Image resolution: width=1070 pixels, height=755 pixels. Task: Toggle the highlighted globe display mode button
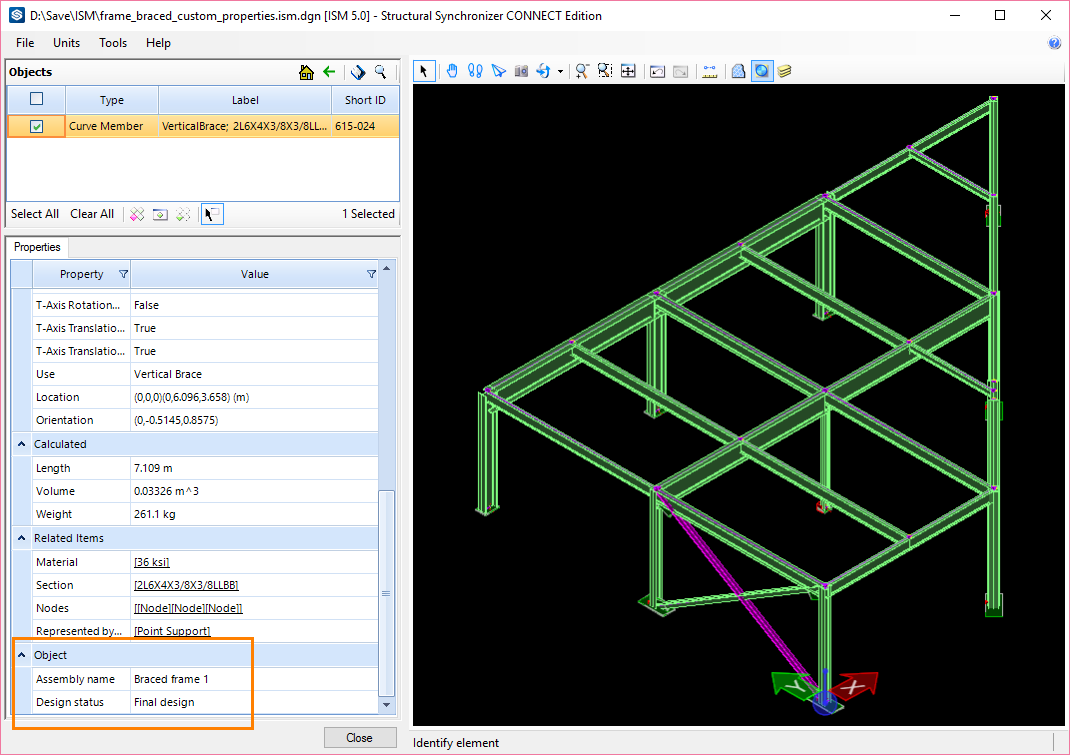762,71
